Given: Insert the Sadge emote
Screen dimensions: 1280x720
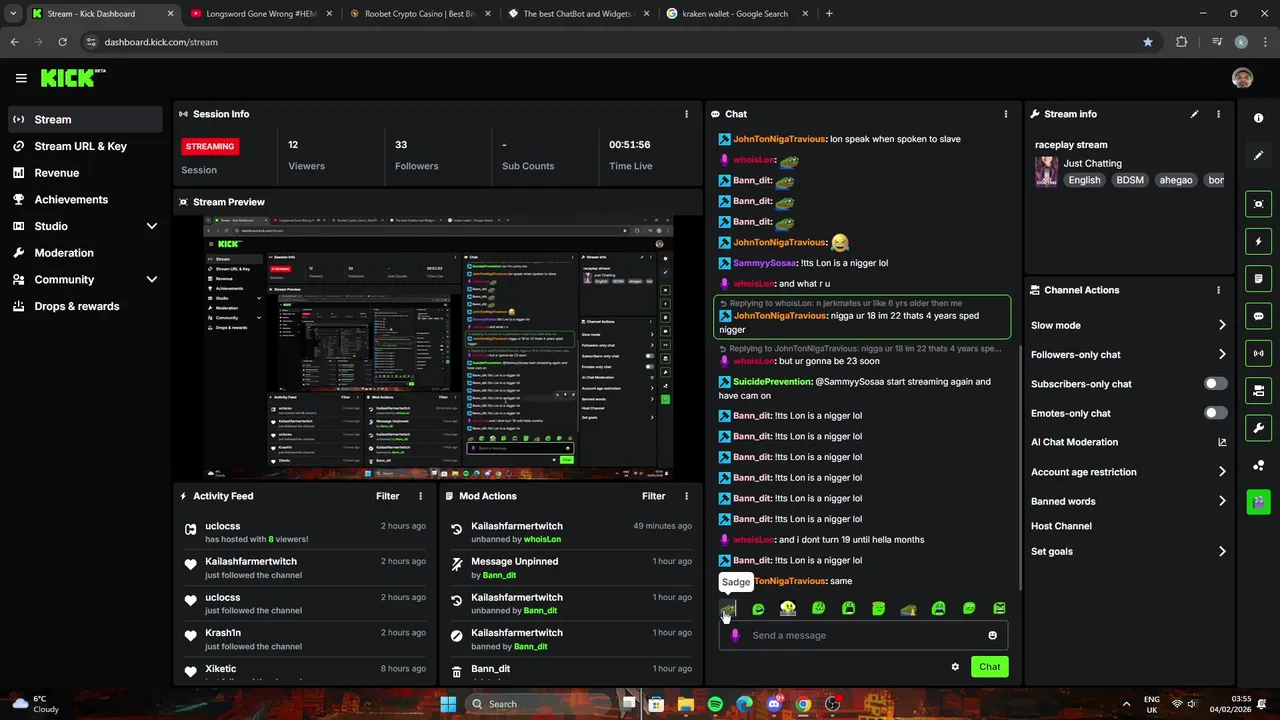Looking at the screenshot, I should (728, 608).
